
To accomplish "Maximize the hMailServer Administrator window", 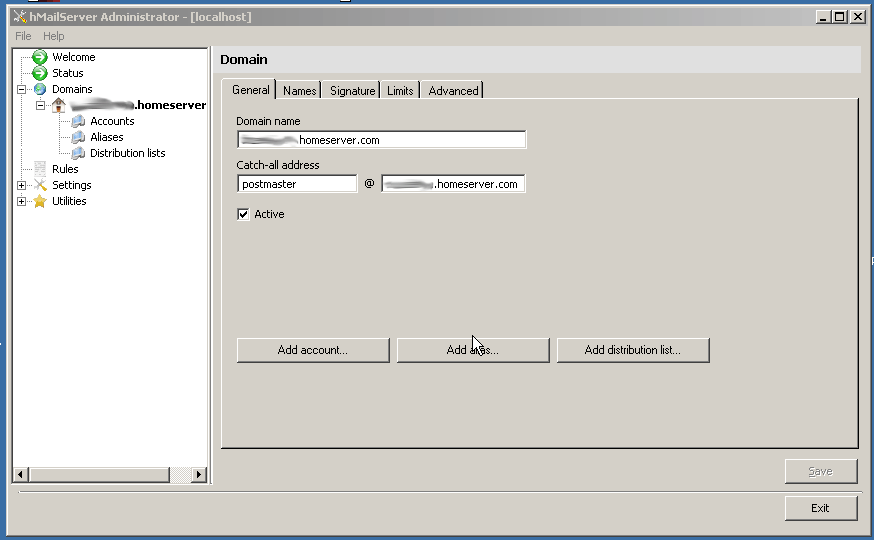I will [x=839, y=17].
